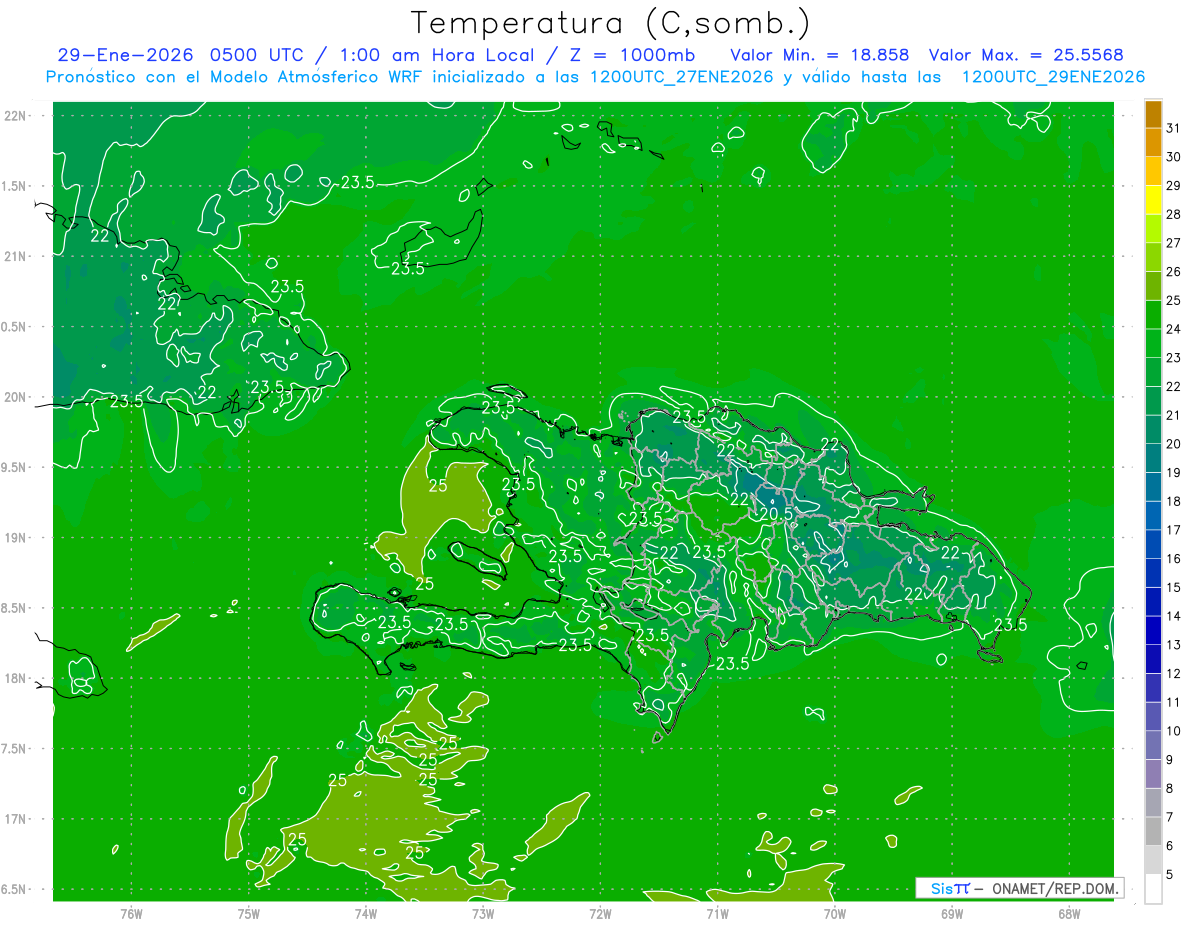Click the 20N latitude axis label
This screenshot has height=927, width=1200.
[15, 397]
